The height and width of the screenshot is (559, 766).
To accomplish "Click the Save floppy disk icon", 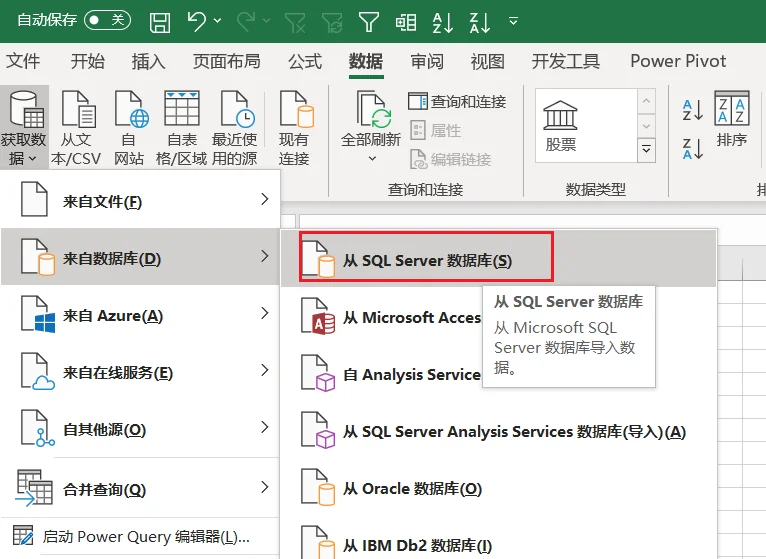I will 160,22.
